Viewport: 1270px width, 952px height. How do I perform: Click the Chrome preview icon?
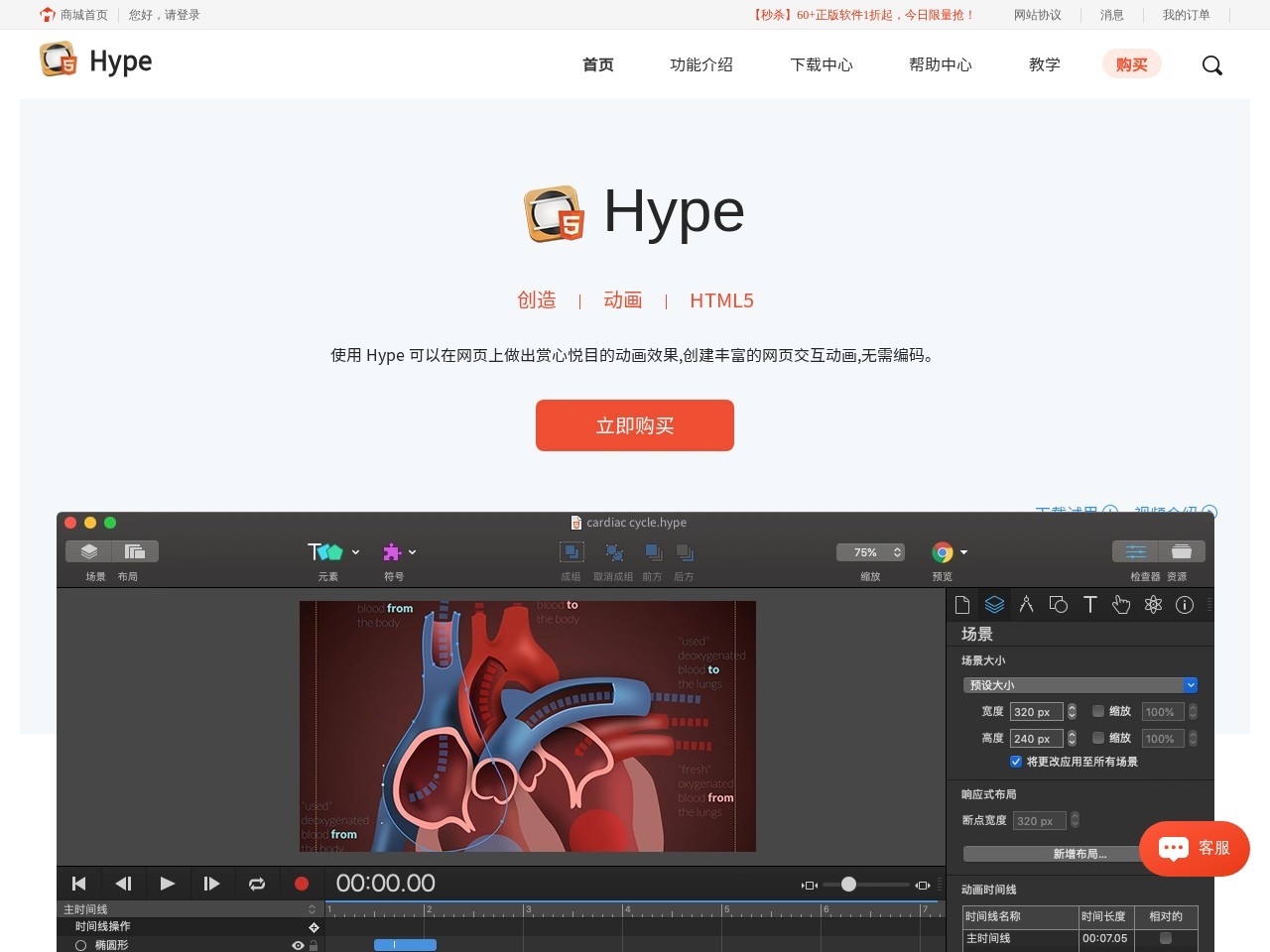943,552
